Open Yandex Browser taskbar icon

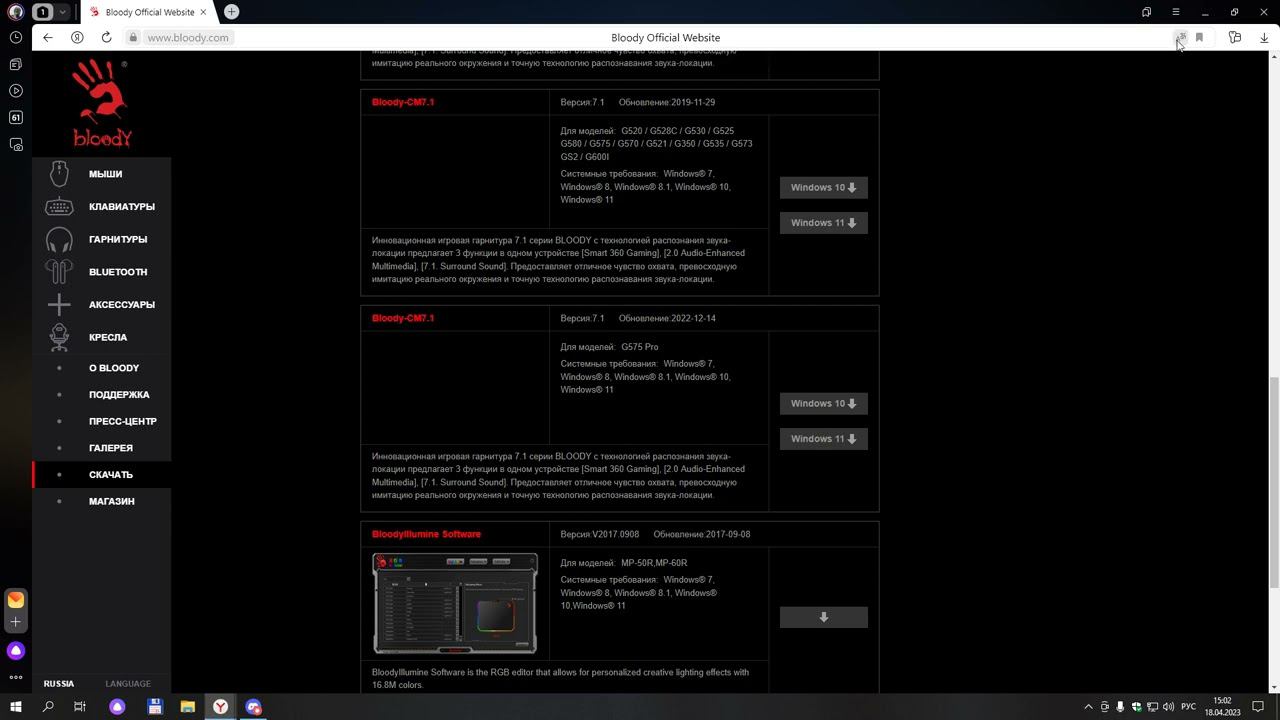(x=220, y=707)
